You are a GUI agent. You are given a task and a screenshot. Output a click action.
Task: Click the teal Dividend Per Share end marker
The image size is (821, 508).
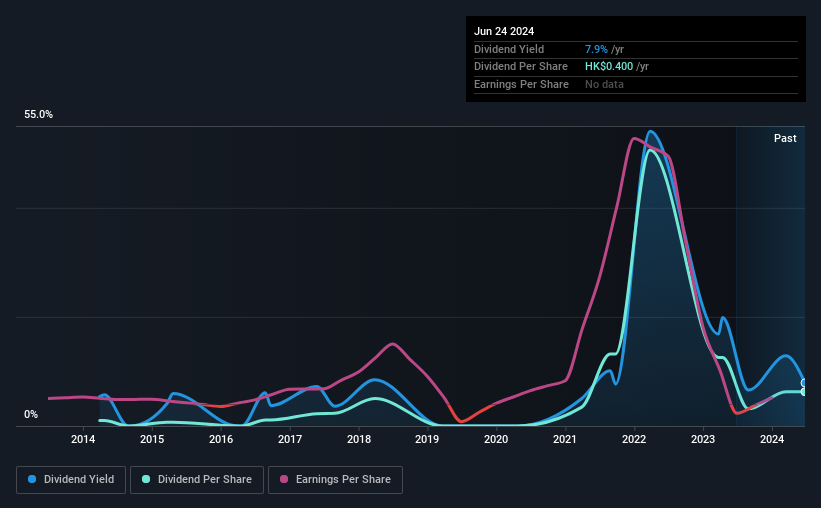[x=804, y=392]
